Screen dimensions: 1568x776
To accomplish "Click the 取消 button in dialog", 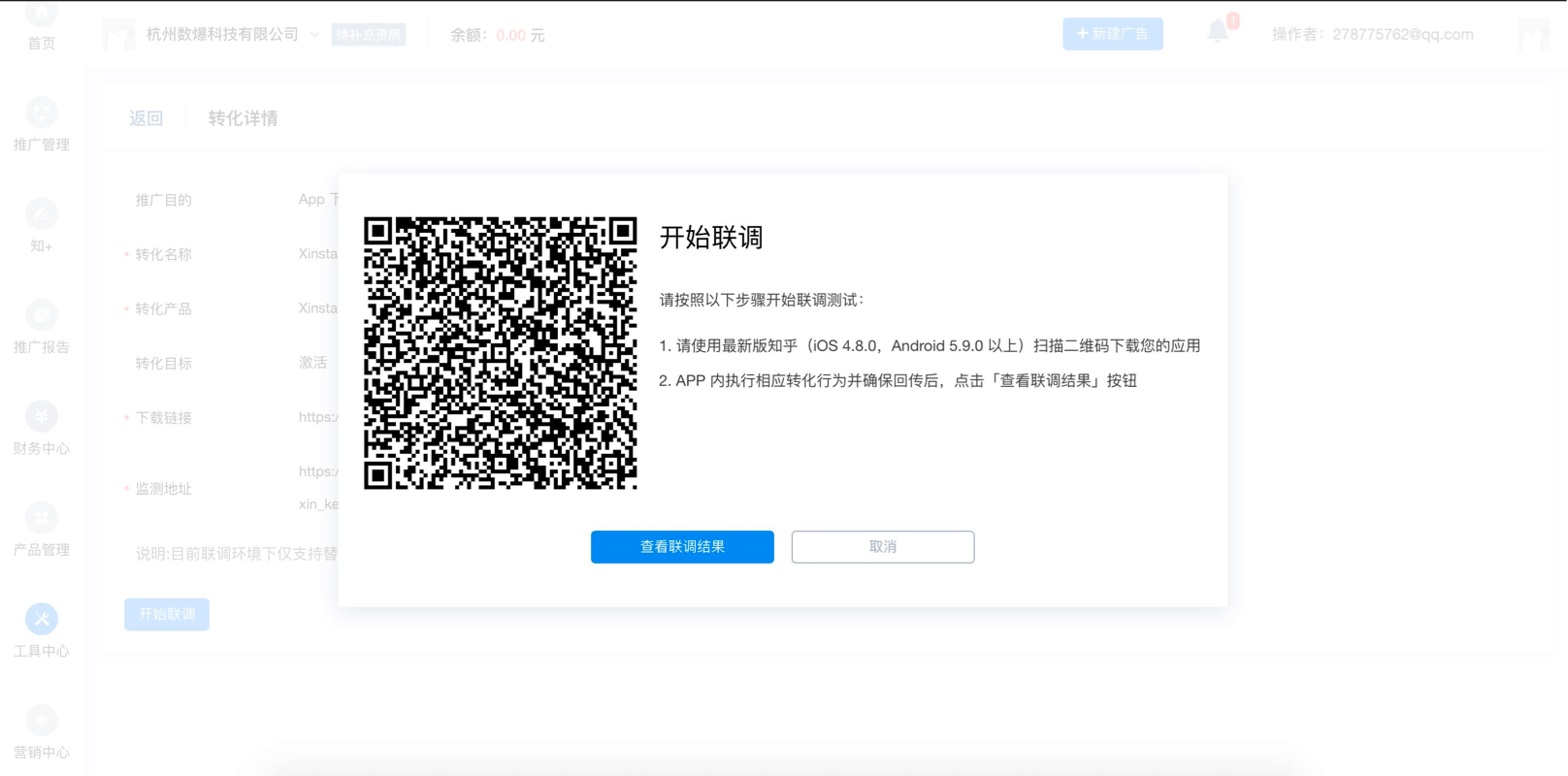I will coord(883,547).
